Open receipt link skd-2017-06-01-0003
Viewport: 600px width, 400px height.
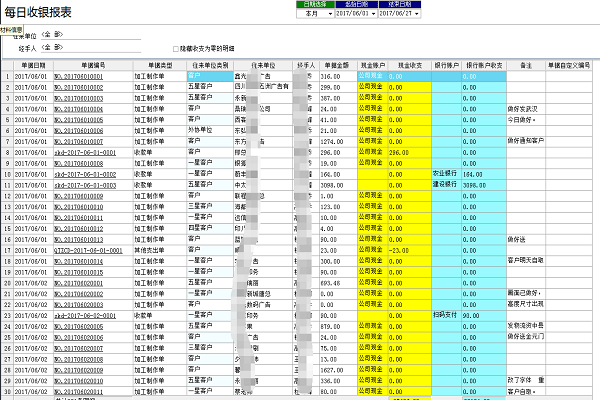coord(83,184)
